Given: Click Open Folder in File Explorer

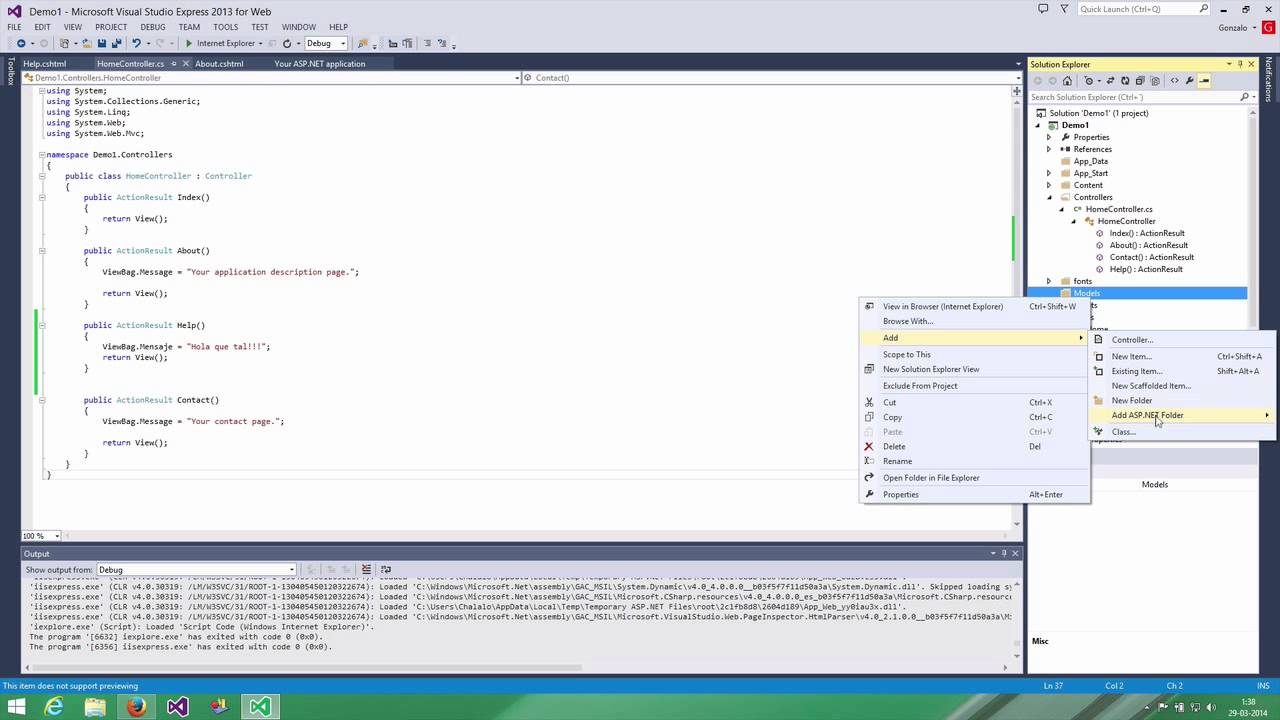Looking at the screenshot, I should pos(931,478).
